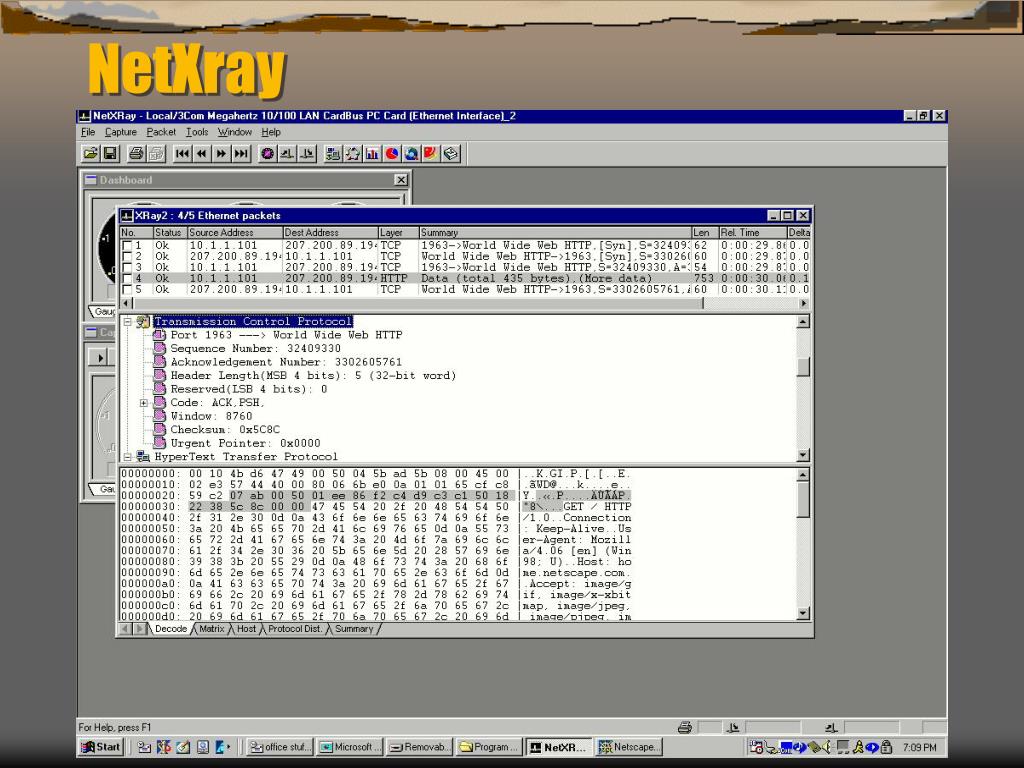The height and width of the screenshot is (768, 1024).
Task: Open the Packet menu
Action: click(161, 132)
